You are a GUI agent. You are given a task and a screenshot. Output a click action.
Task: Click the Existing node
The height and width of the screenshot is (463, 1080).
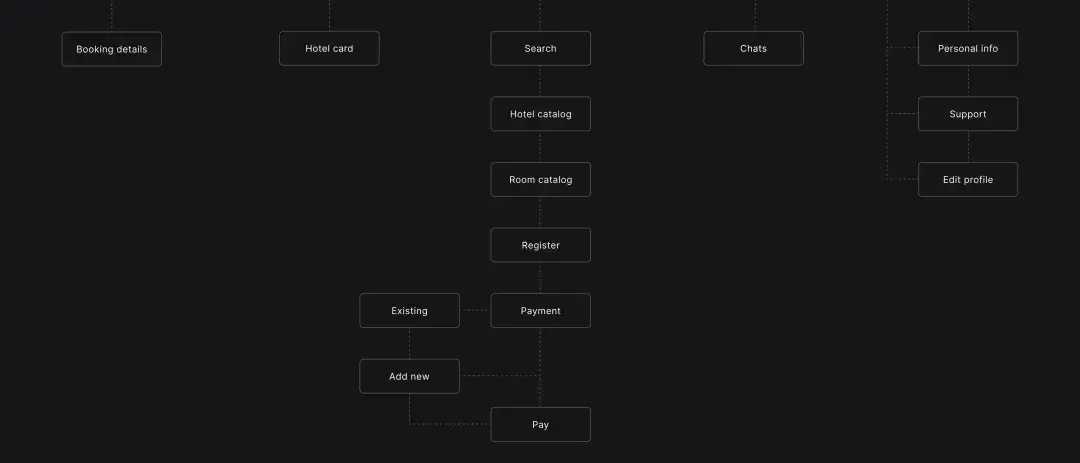[410, 311]
